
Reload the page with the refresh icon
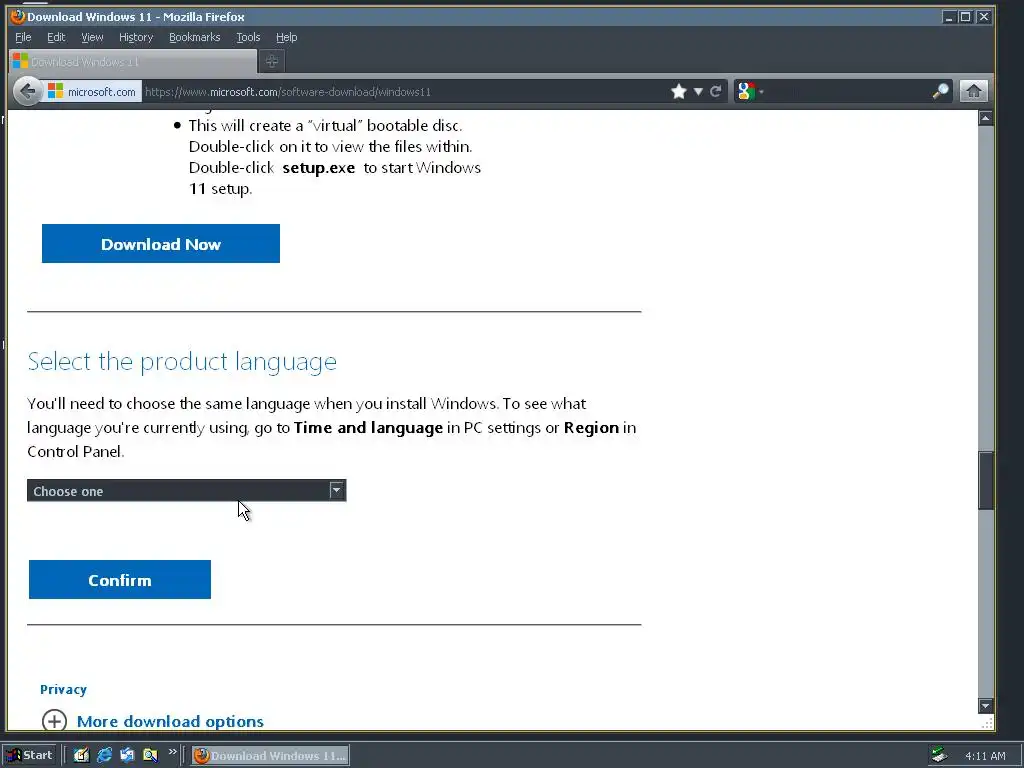[716, 91]
